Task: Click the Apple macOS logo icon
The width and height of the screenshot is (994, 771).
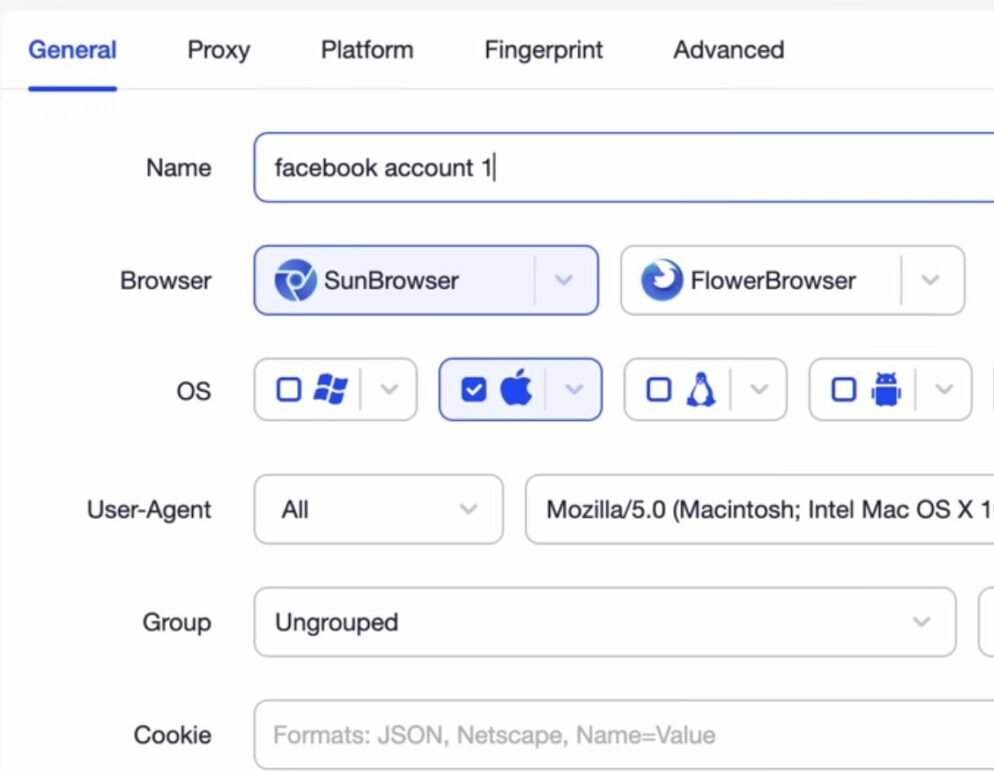Action: point(517,387)
